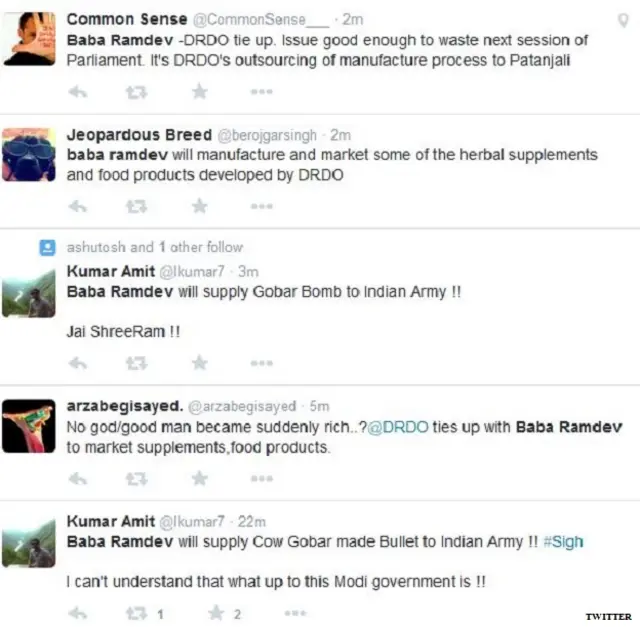Open the #Sigh hashtag link
The image size is (640, 627).
(563, 542)
